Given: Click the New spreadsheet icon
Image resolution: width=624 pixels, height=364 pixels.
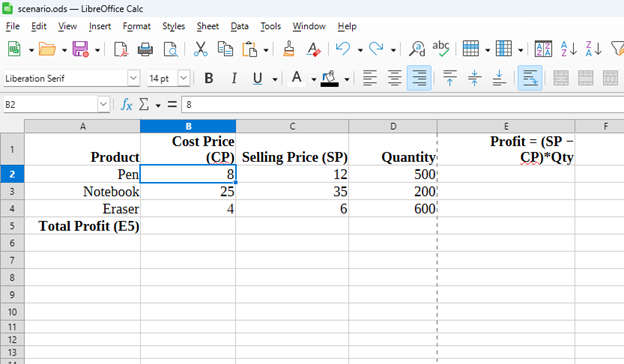Looking at the screenshot, I should pyautogui.click(x=14, y=49).
